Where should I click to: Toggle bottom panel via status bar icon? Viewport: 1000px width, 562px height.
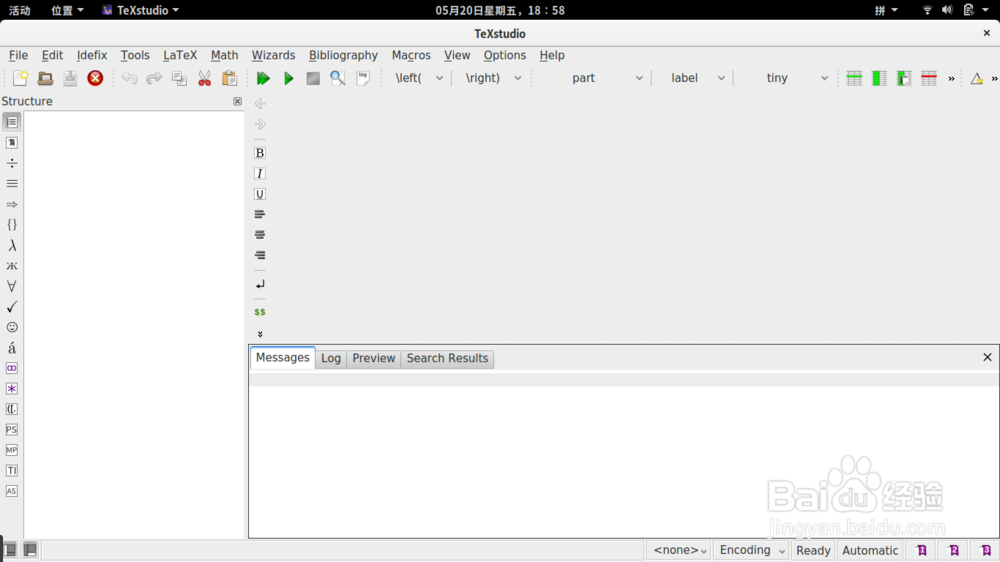click(x=30, y=549)
